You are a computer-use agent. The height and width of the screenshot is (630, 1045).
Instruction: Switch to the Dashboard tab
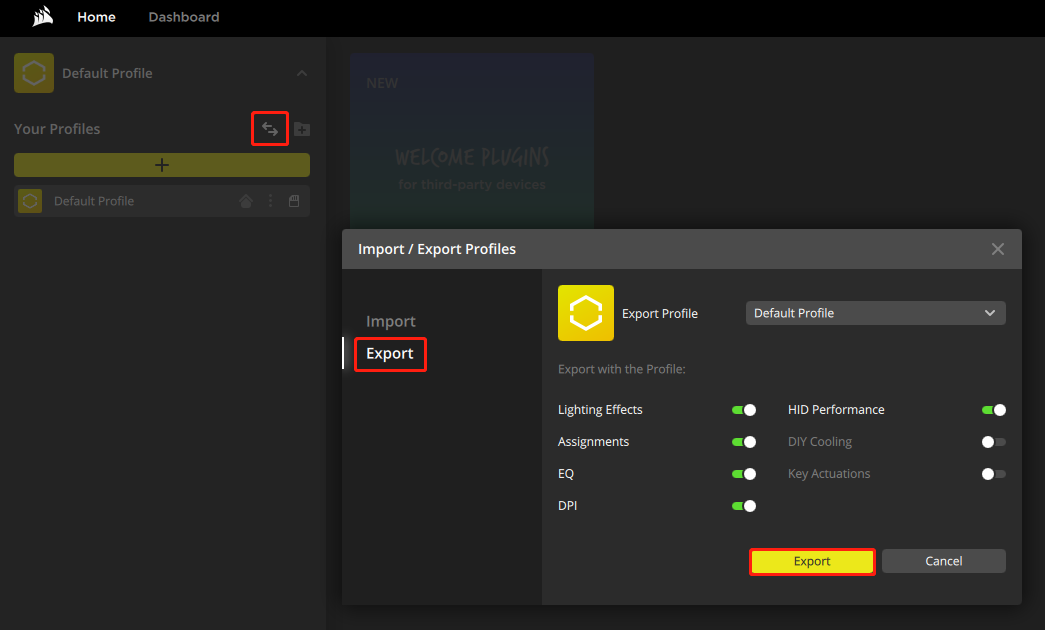184,17
